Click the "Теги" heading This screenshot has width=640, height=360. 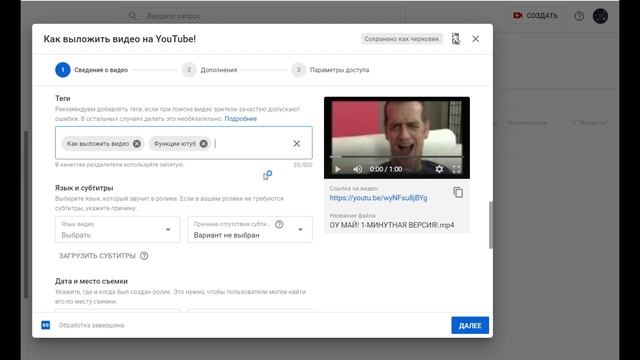62,98
